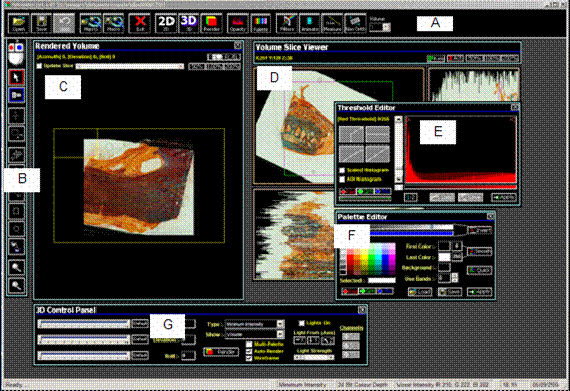Click the toolbar icon right of Measure
This screenshot has width=570, height=391.
click(x=355, y=23)
